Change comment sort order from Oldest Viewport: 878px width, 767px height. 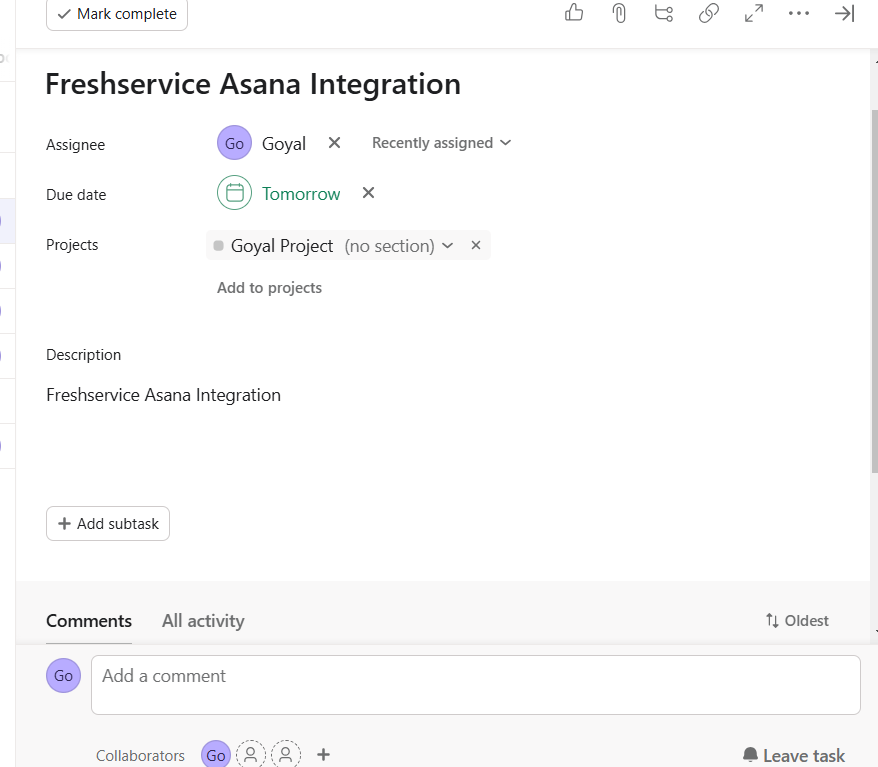[x=797, y=621]
